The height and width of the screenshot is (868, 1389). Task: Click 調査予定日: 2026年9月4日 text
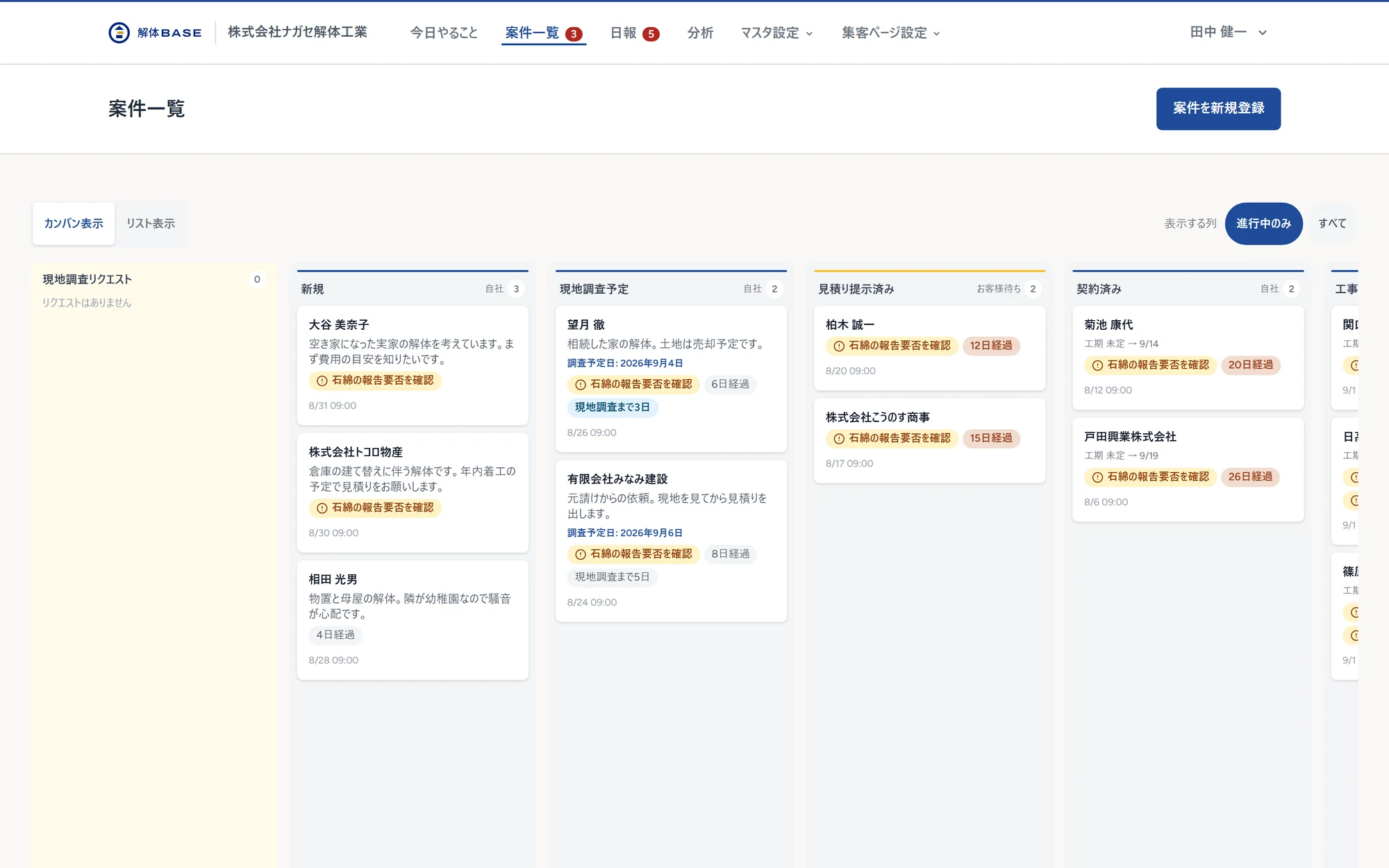[x=625, y=363]
